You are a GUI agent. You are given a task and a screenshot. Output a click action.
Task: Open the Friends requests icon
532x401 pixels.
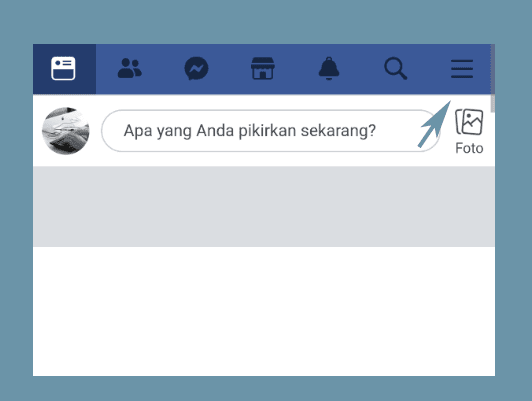(130, 68)
